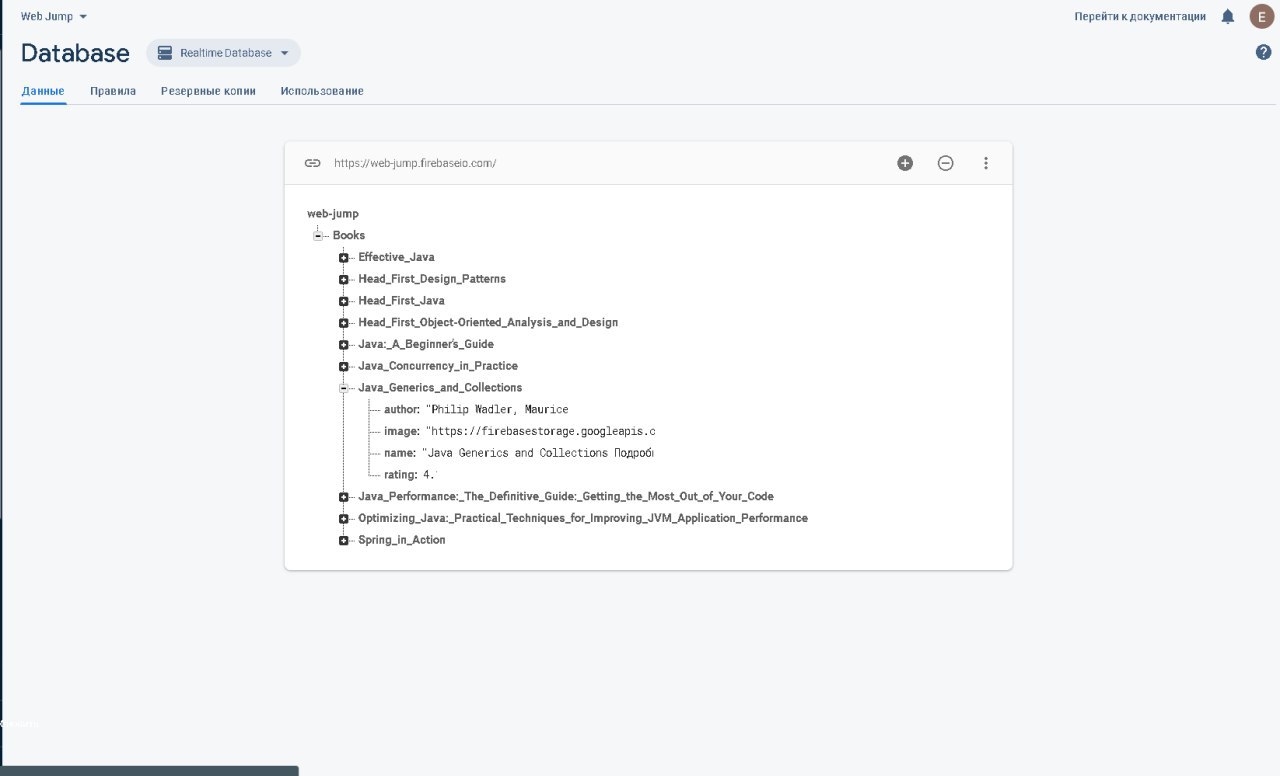The image size is (1280, 776).
Task: Expand Optimizing_Java Practical Techniques node
Action: coord(343,519)
